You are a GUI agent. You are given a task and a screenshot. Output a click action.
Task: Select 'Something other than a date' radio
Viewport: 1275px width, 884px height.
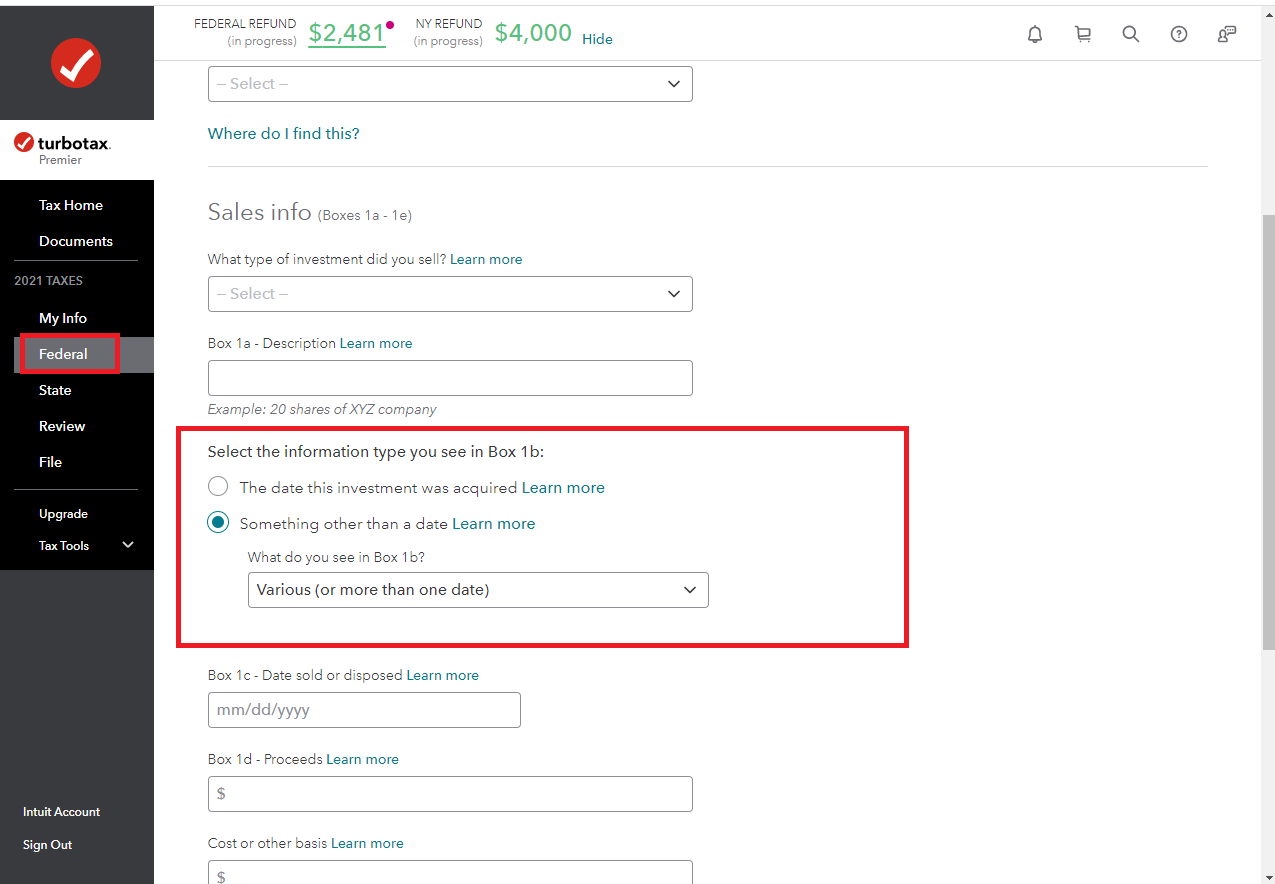(218, 524)
